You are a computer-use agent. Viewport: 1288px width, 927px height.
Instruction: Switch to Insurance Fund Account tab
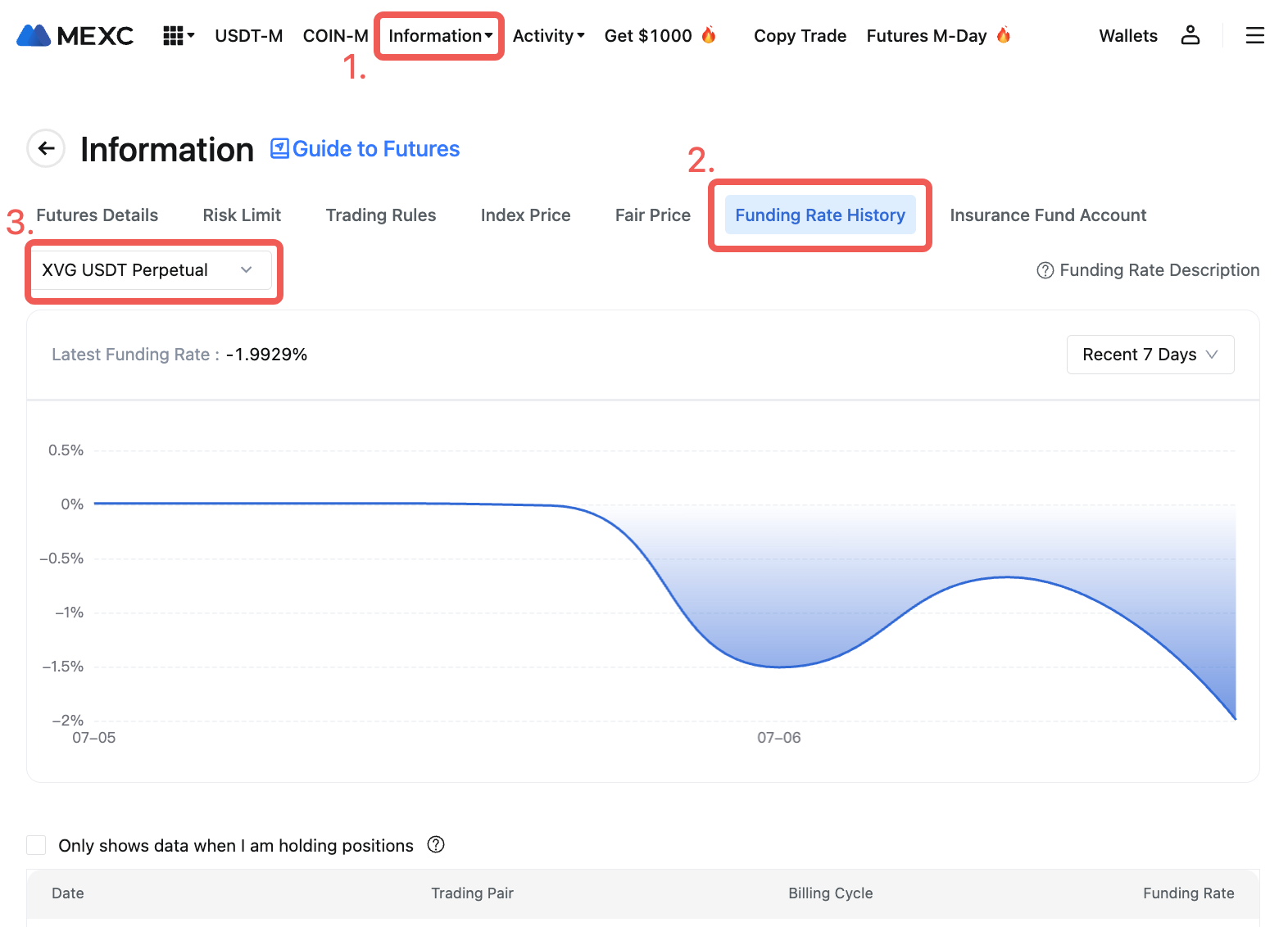tap(1047, 215)
